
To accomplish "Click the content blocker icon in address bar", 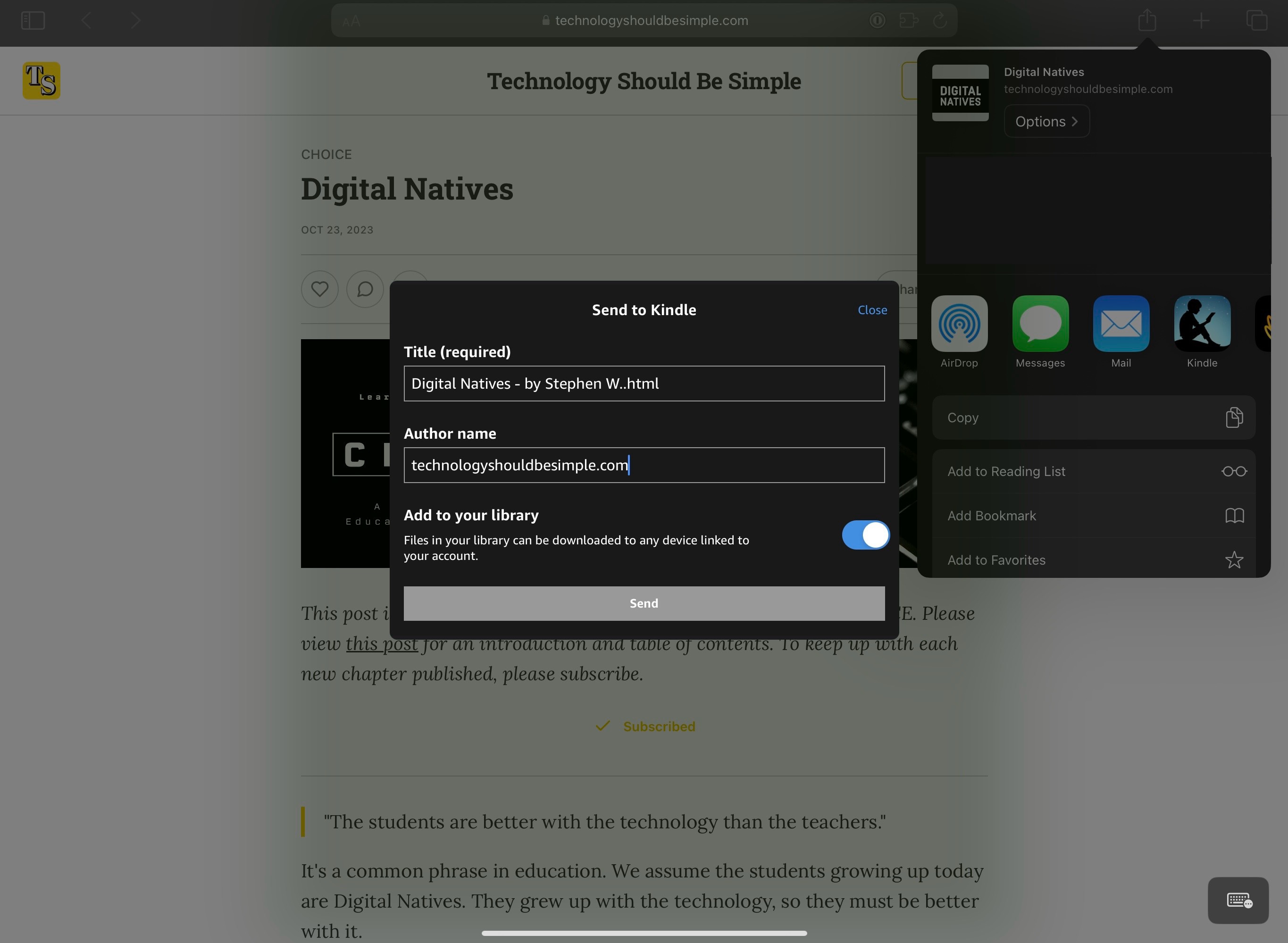I will [x=878, y=21].
